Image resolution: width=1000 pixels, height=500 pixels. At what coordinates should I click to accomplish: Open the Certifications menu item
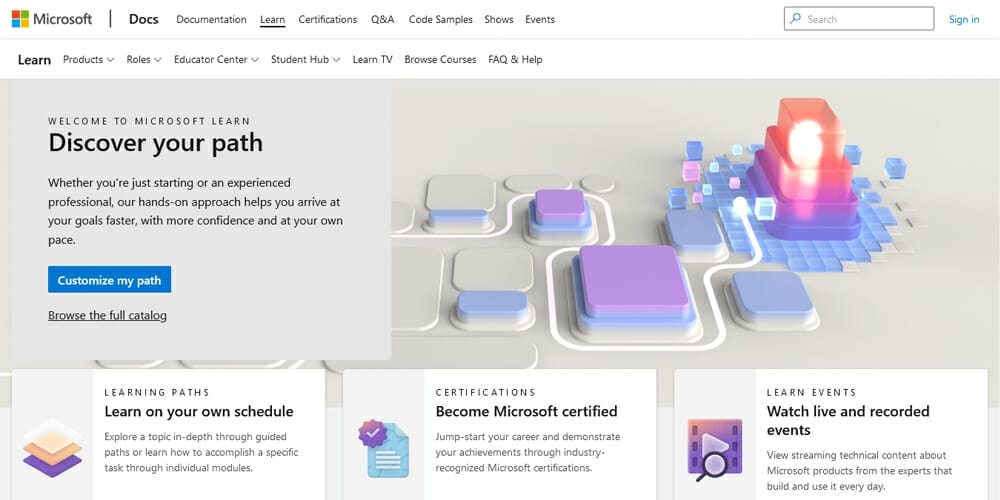(x=328, y=19)
